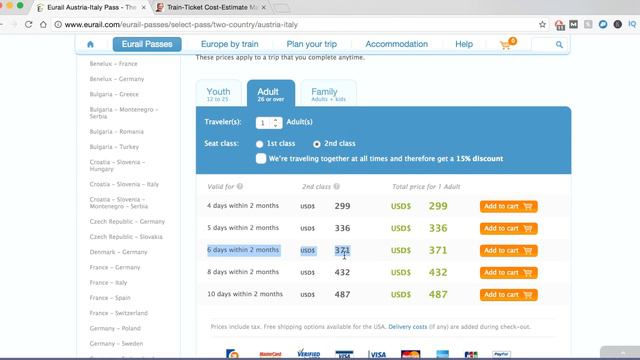
Task: Open the Europe by train menu
Action: pyautogui.click(x=229, y=44)
